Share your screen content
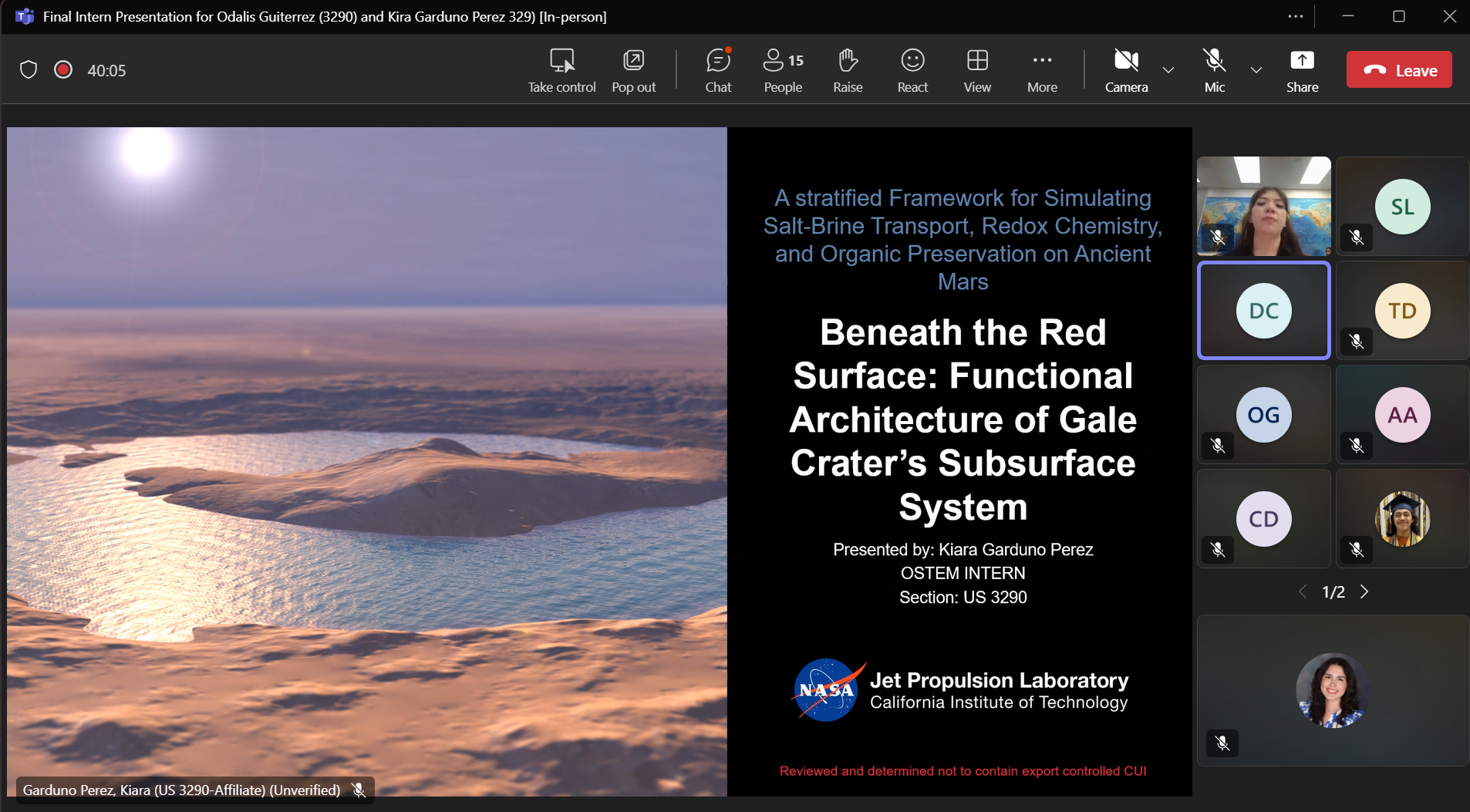This screenshot has width=1470, height=812. (x=1302, y=69)
